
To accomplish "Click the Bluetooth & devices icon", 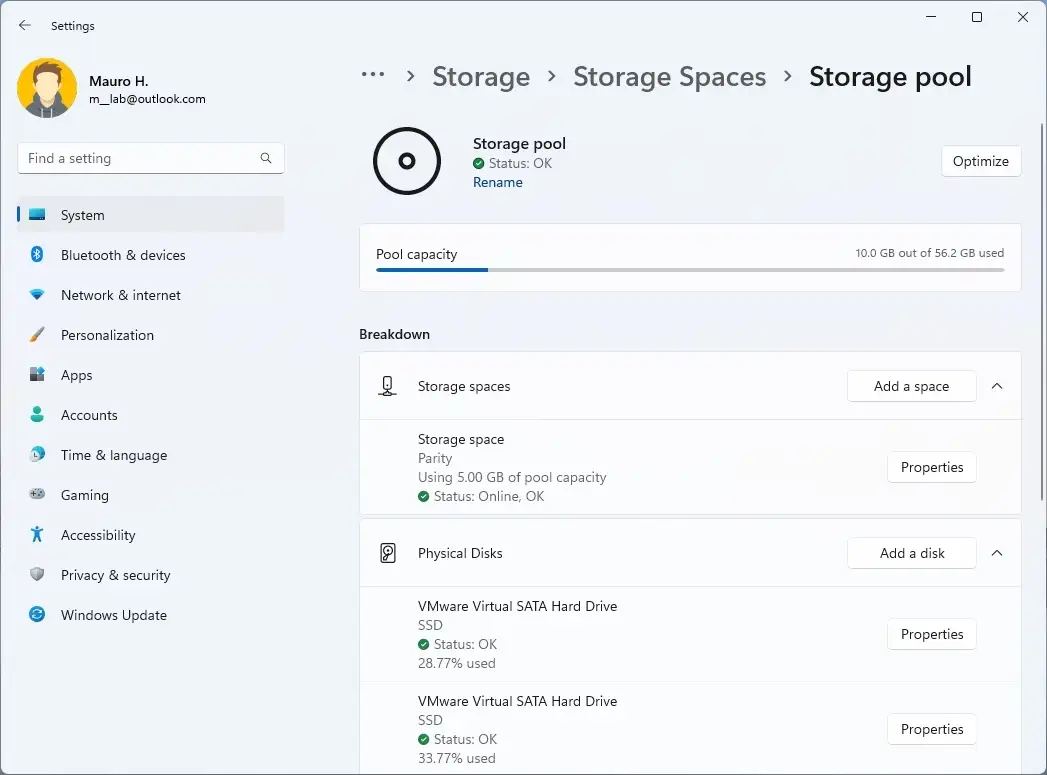I will tap(37, 255).
